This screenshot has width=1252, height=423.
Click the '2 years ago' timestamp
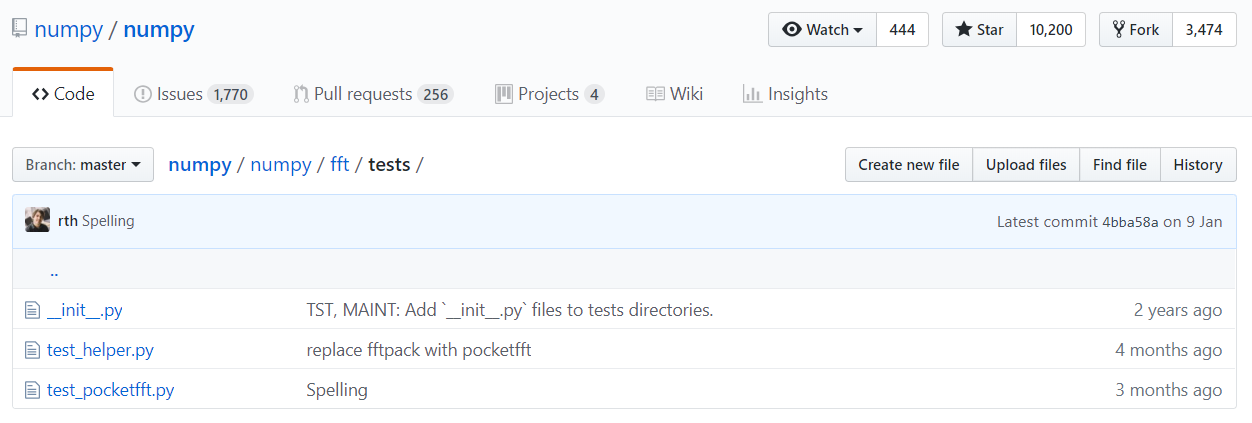pos(1178,310)
